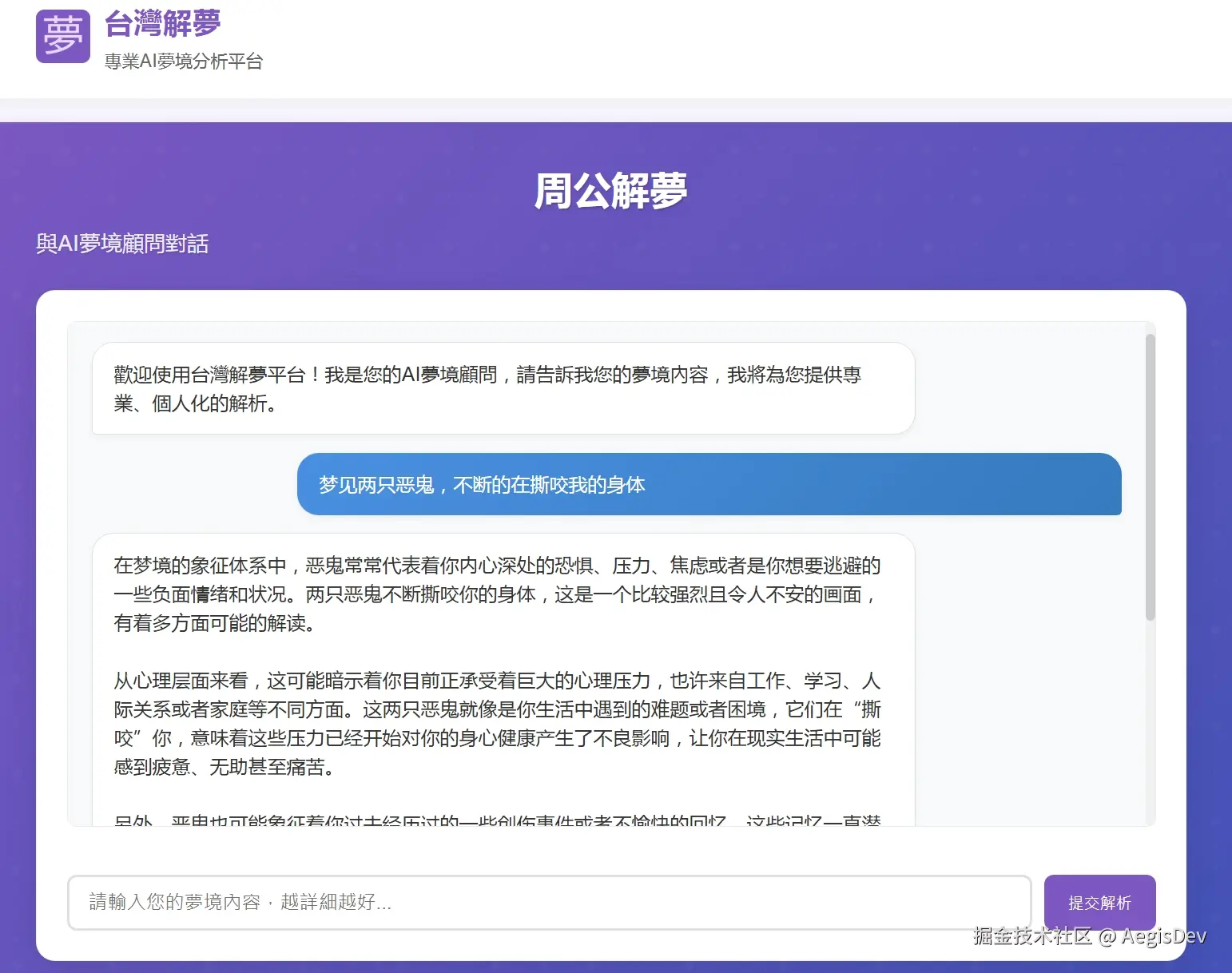Focus the dream content input field

tap(550, 903)
